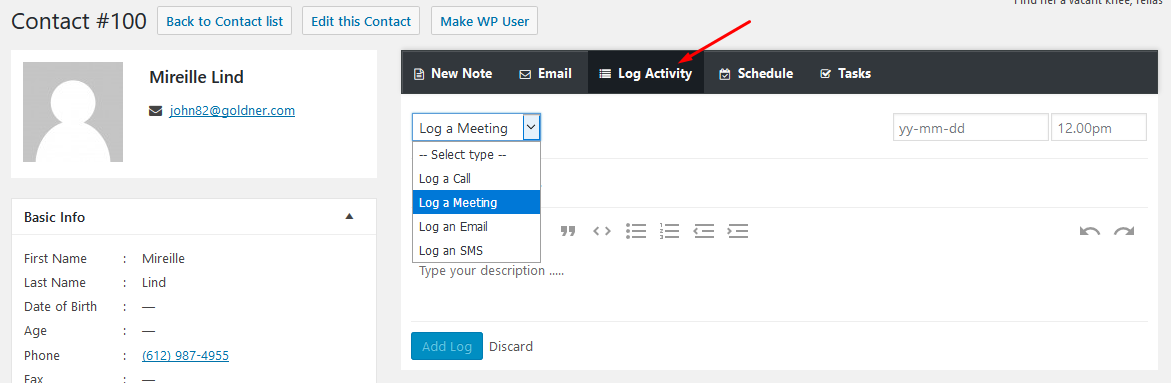Viewport: 1171px width, 383px height.
Task: Click Back to Contact list button
Action: click(x=224, y=21)
